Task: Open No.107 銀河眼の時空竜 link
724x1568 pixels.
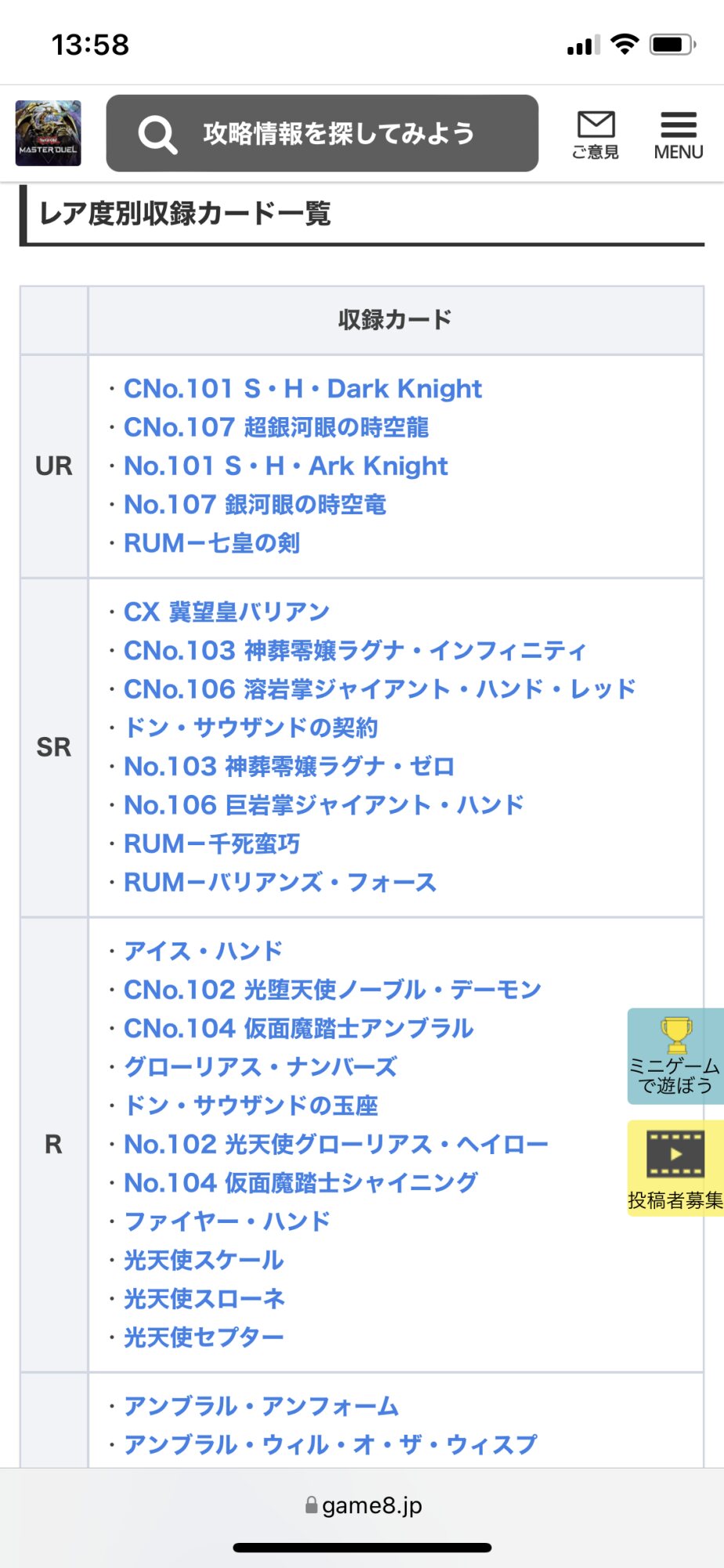Action: tap(255, 504)
